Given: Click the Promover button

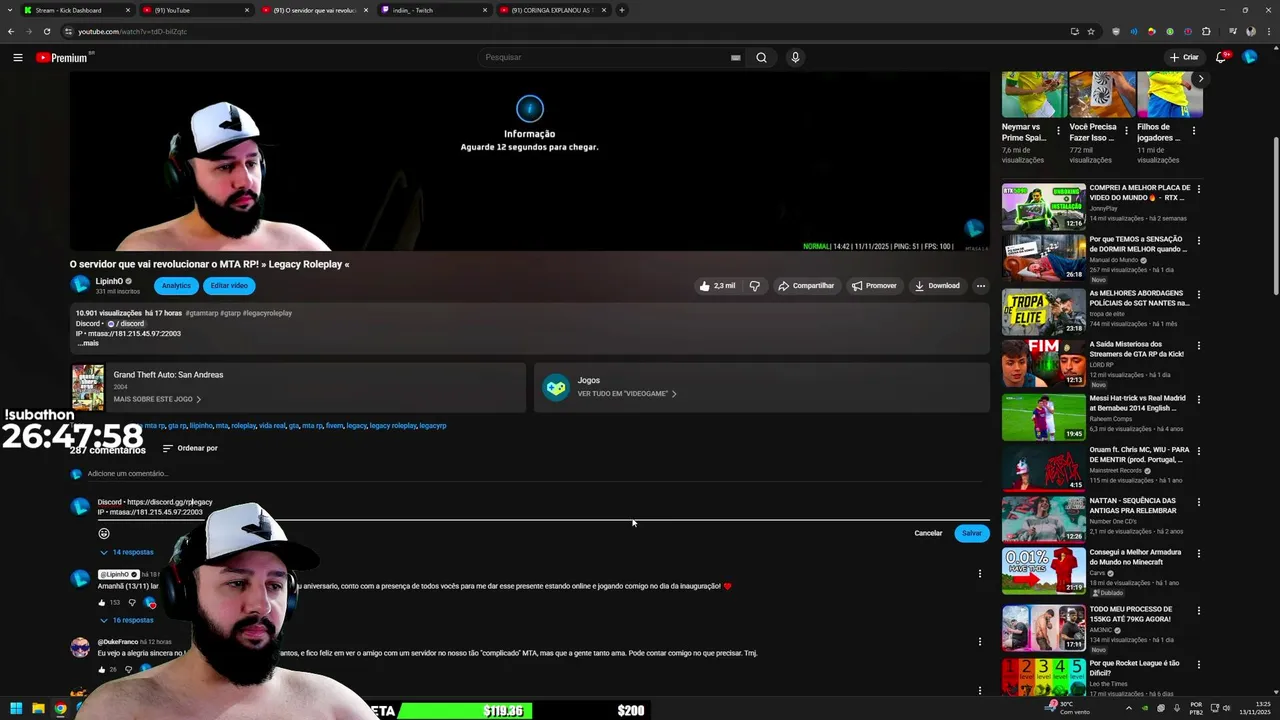Looking at the screenshot, I should coord(874,285).
